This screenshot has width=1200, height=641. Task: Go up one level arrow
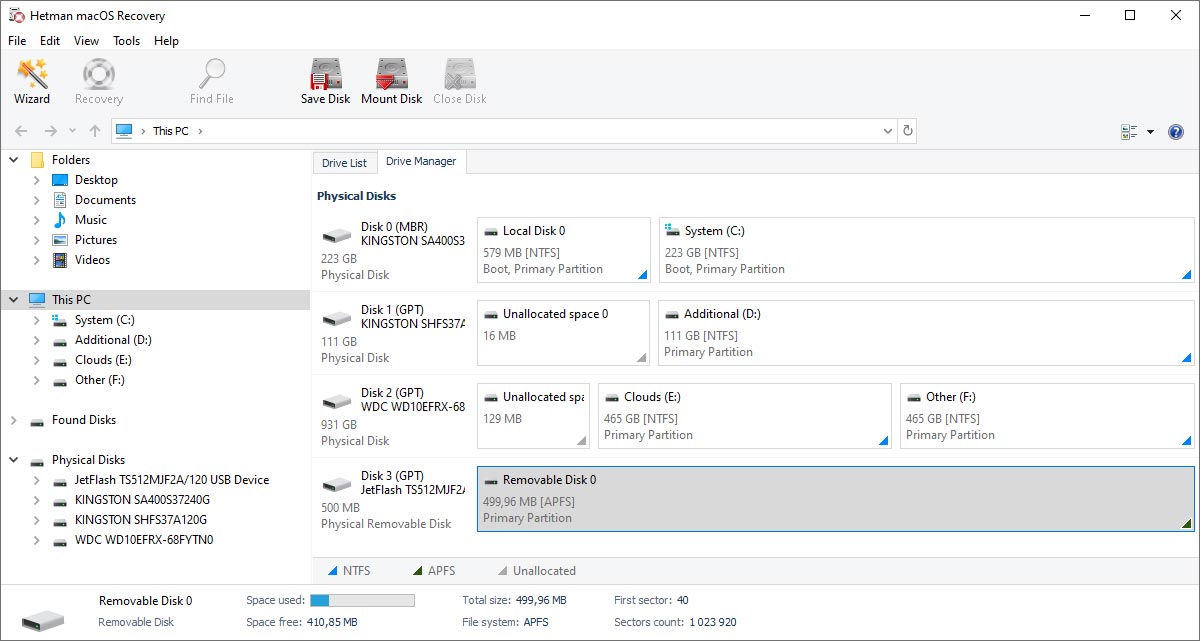point(95,131)
